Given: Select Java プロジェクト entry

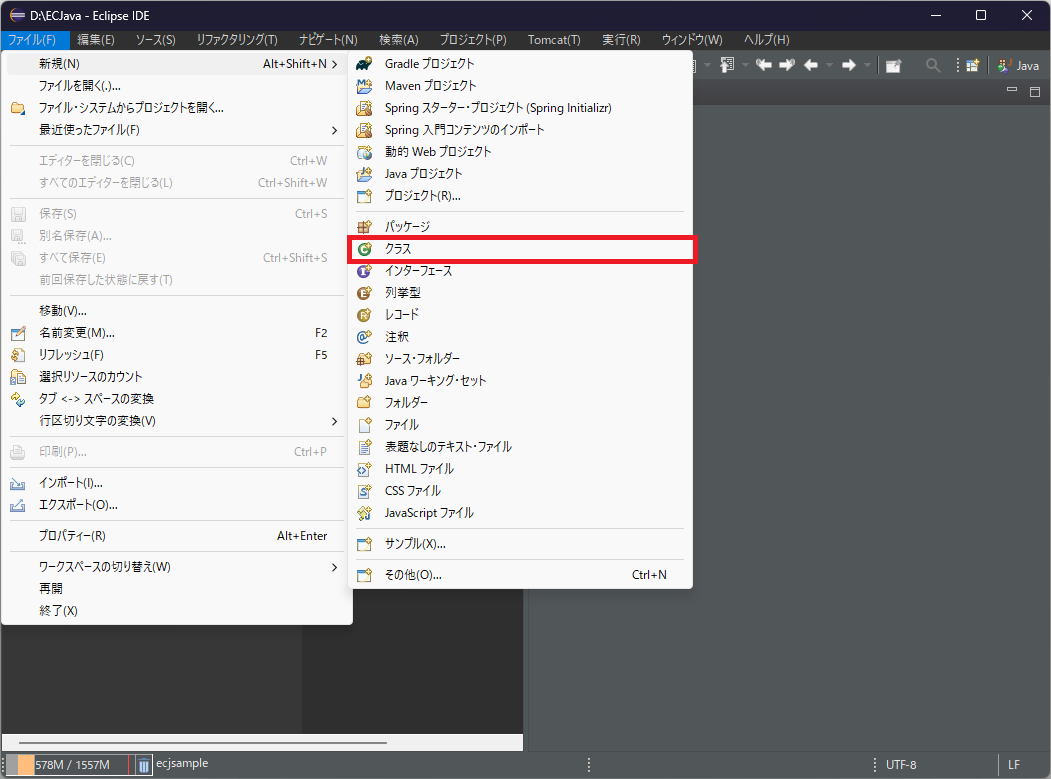Looking at the screenshot, I should 520,174.
